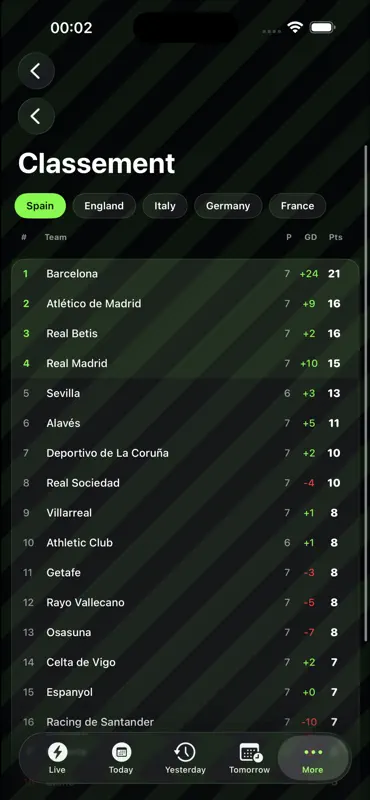
Task: Tap the Wi-Fi status icon
Action: 295,28
